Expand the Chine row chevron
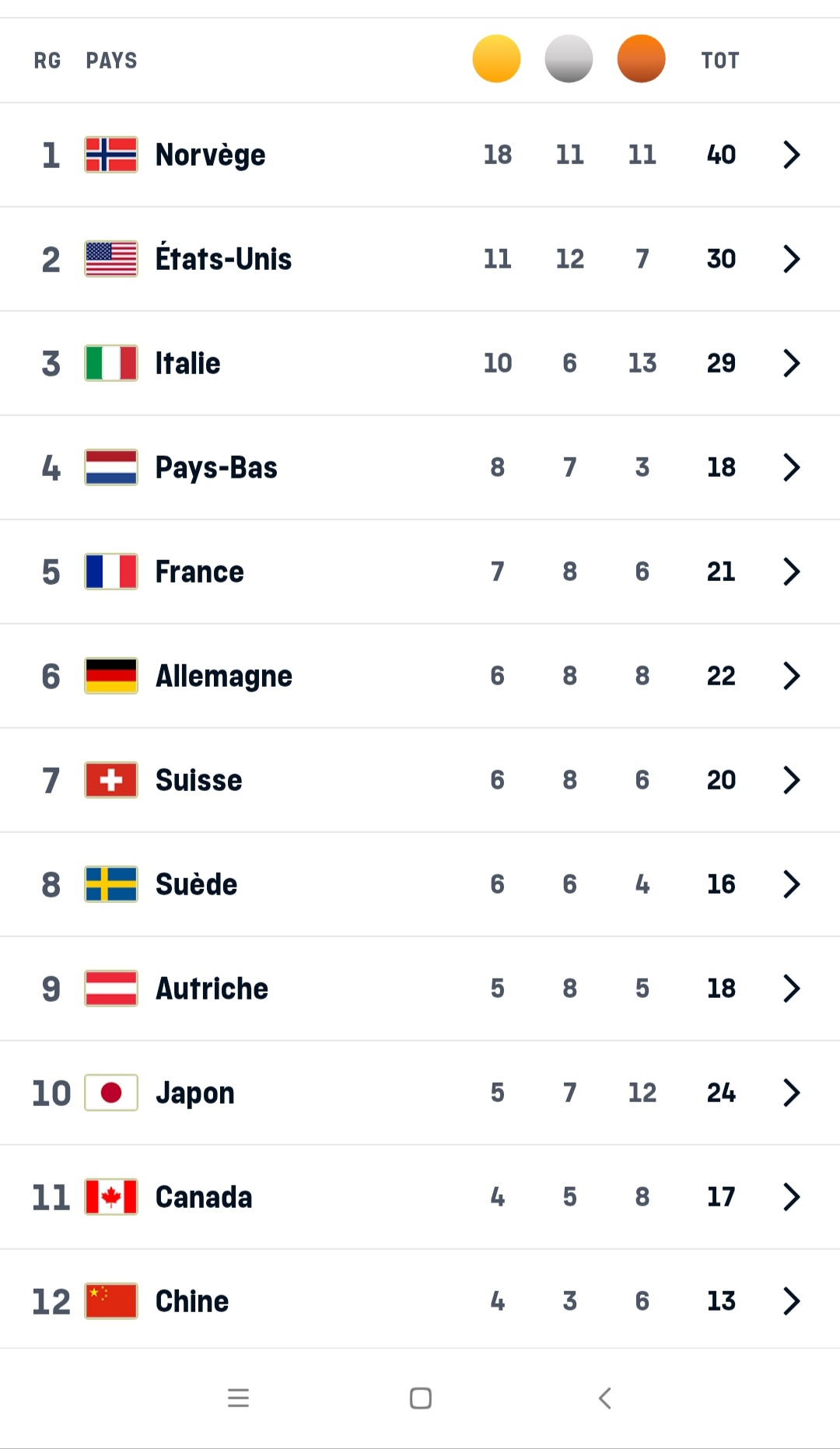The width and height of the screenshot is (840, 1449). coord(791,1301)
